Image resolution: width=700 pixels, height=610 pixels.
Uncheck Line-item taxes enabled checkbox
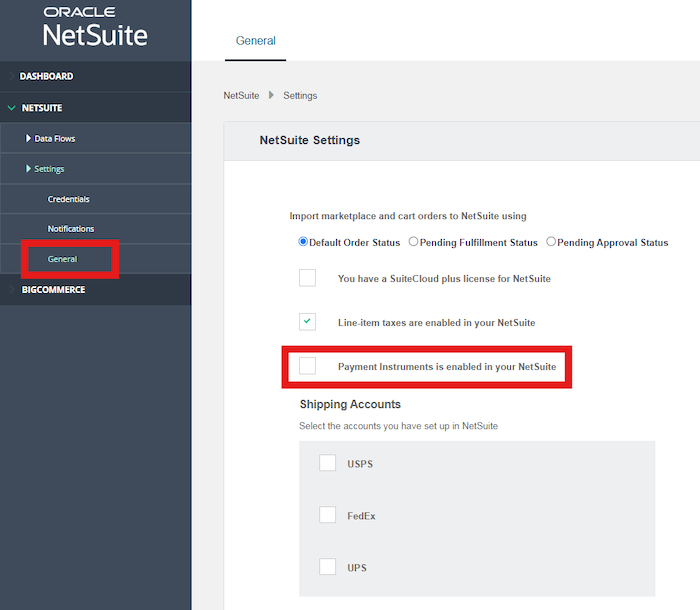tap(308, 322)
